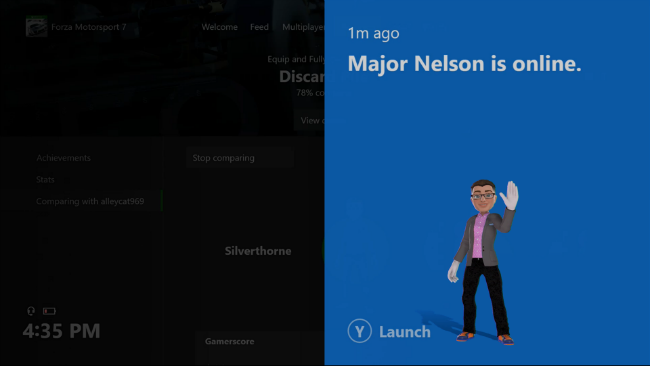Click the partially hidden View button

pyautogui.click(x=310, y=121)
